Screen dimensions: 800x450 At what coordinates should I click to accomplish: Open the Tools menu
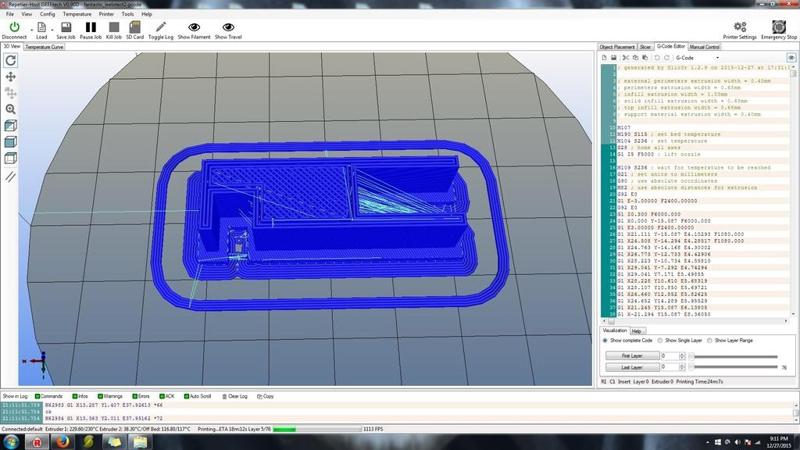point(128,14)
